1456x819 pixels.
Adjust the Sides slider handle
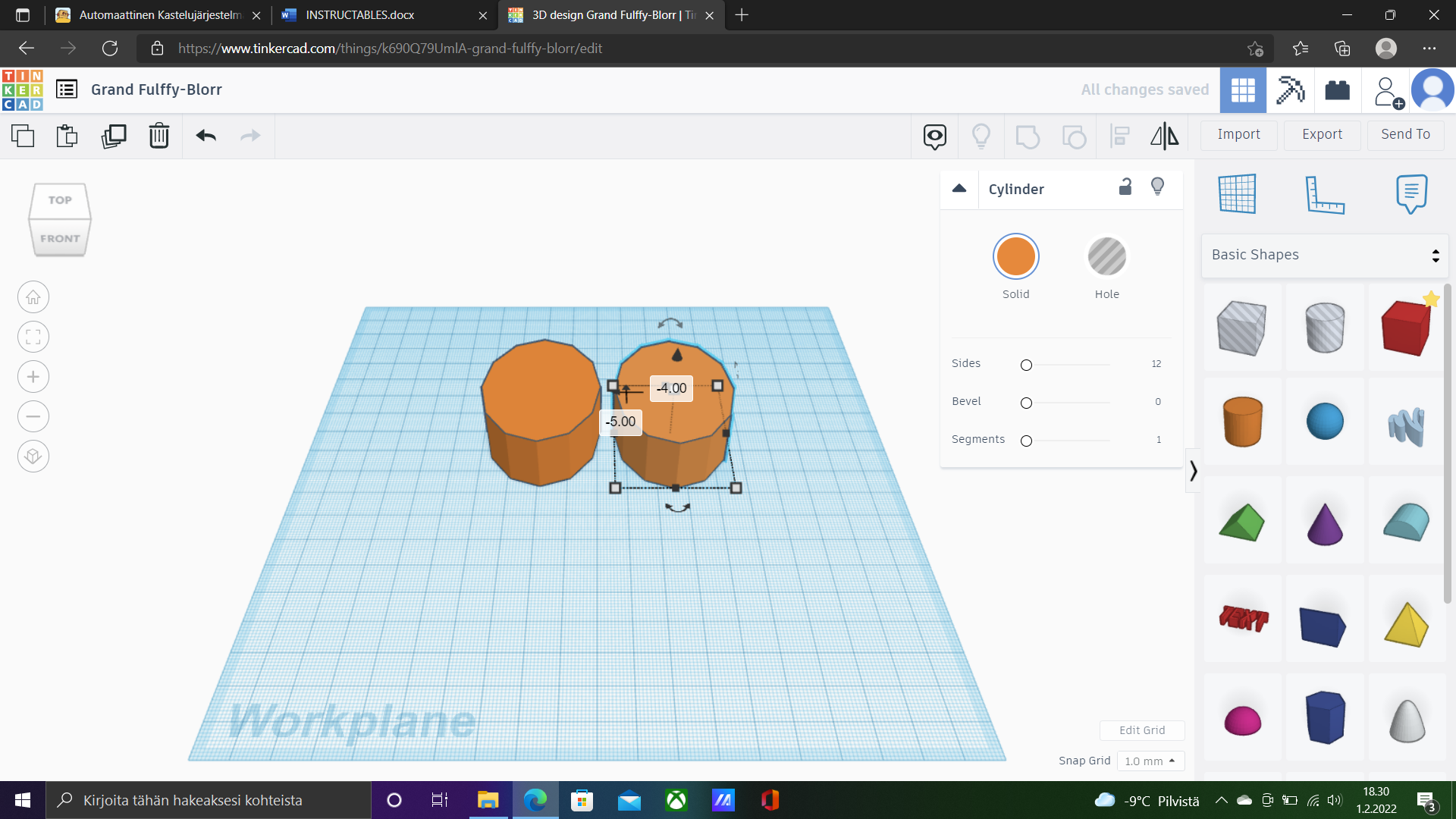1026,365
